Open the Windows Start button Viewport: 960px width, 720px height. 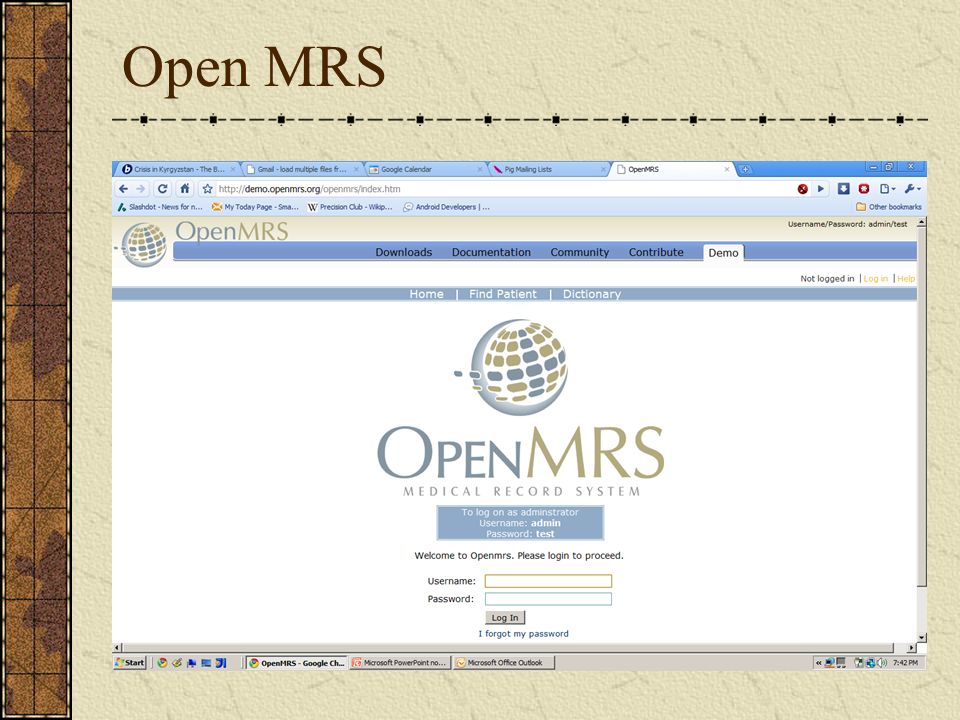point(130,662)
